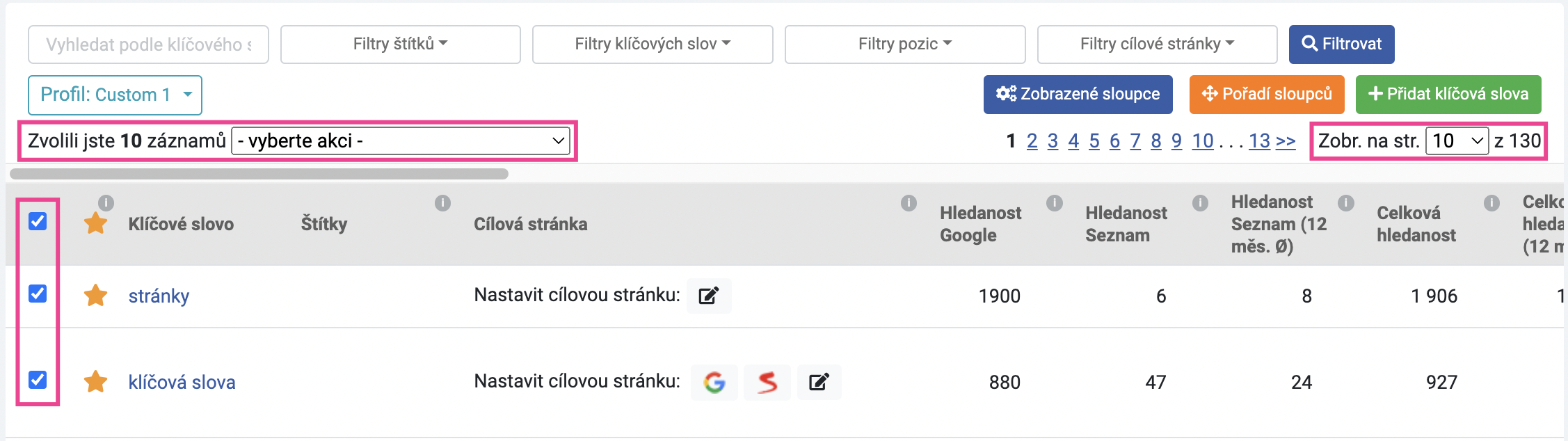
Task: Edit target page for stránky row
Action: coord(708,296)
